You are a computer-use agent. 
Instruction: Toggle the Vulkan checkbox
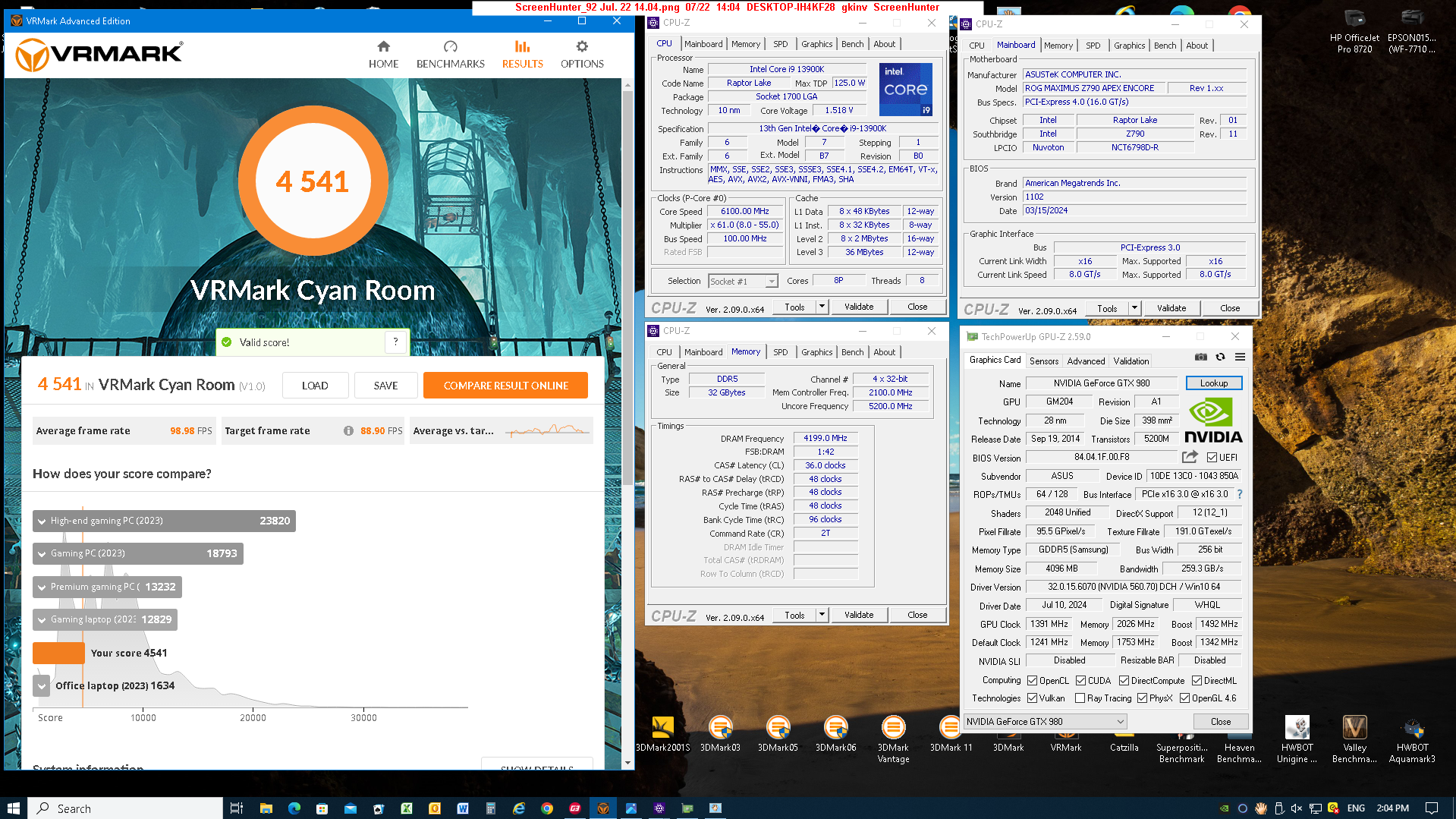pos(1032,698)
